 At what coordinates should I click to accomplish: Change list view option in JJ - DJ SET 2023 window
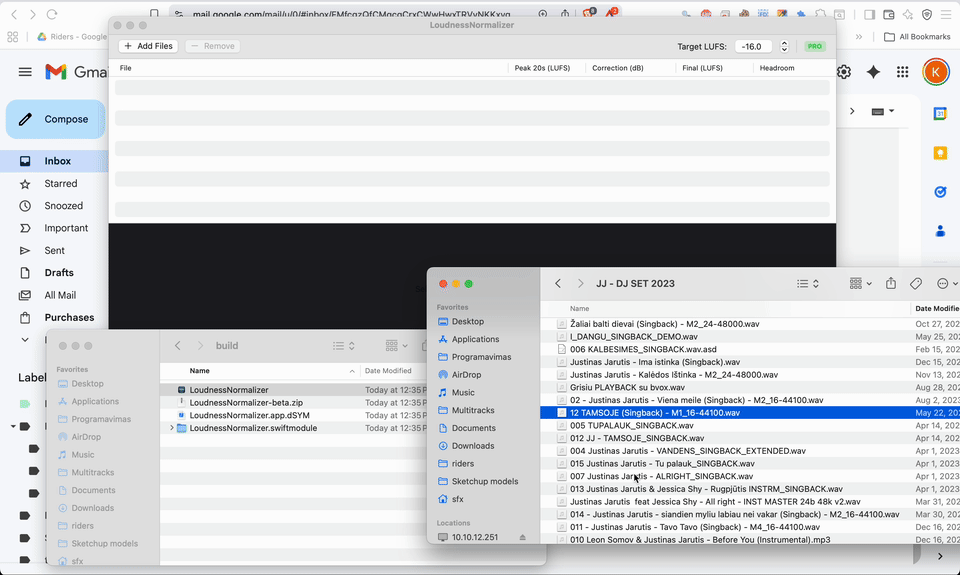[808, 284]
